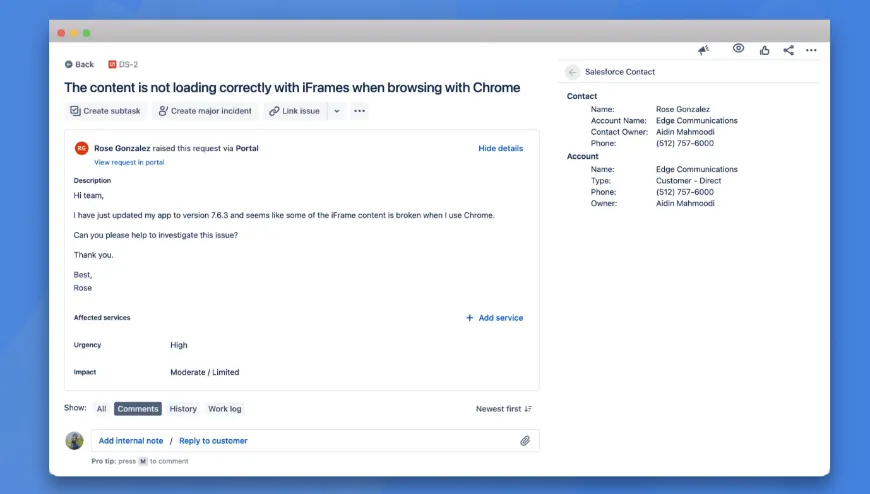Show All activity filter
The width and height of the screenshot is (870, 494).
[x=101, y=409]
